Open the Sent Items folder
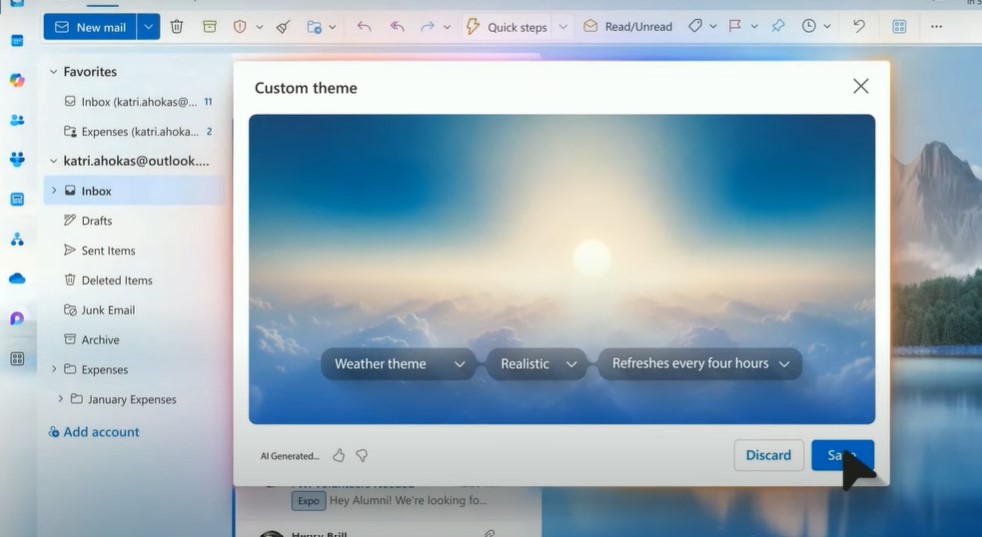This screenshot has height=537, width=982. pos(108,251)
